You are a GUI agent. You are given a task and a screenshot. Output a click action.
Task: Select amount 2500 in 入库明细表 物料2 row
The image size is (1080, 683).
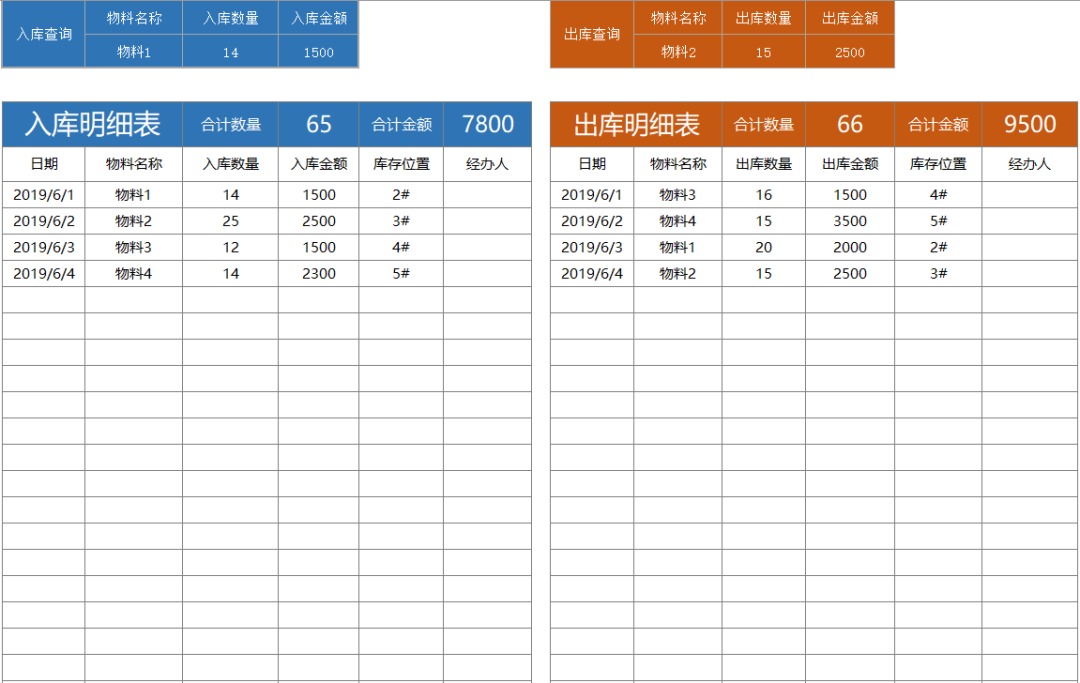pos(318,221)
